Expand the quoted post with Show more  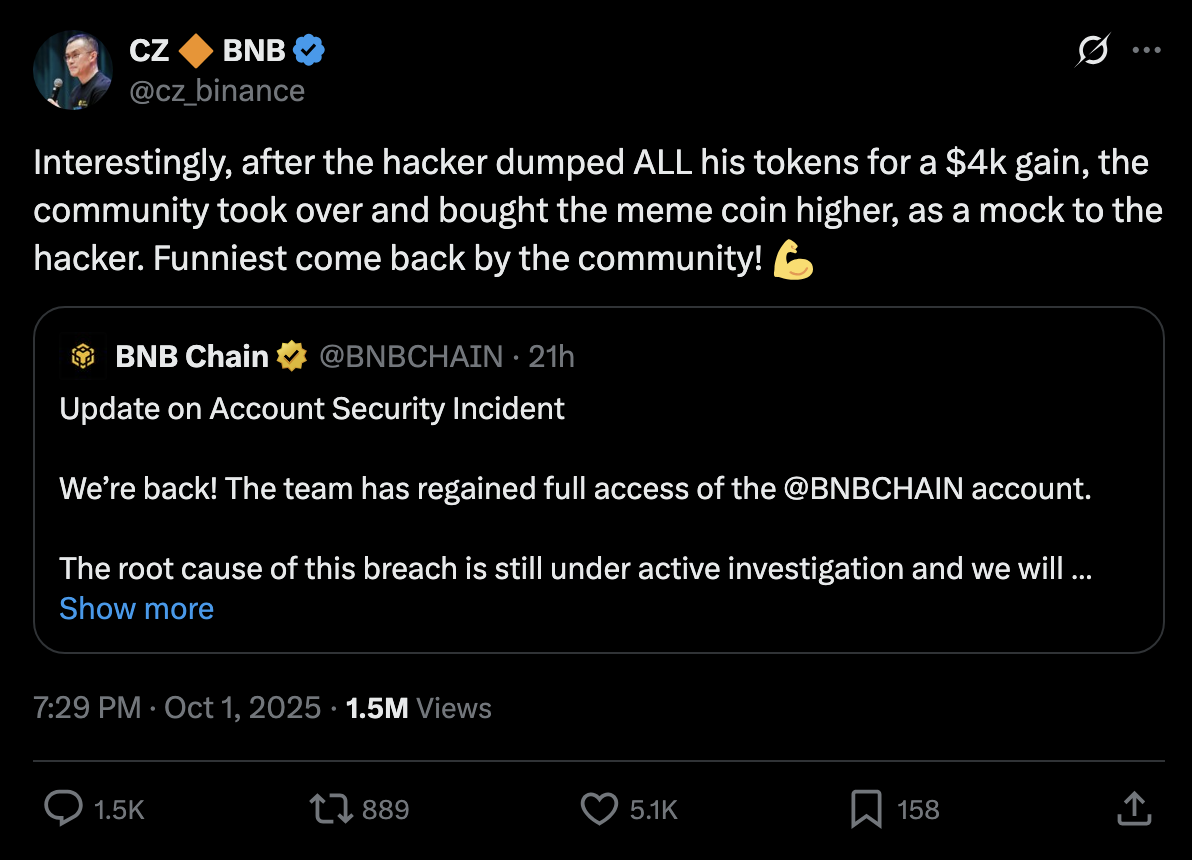[136, 609]
